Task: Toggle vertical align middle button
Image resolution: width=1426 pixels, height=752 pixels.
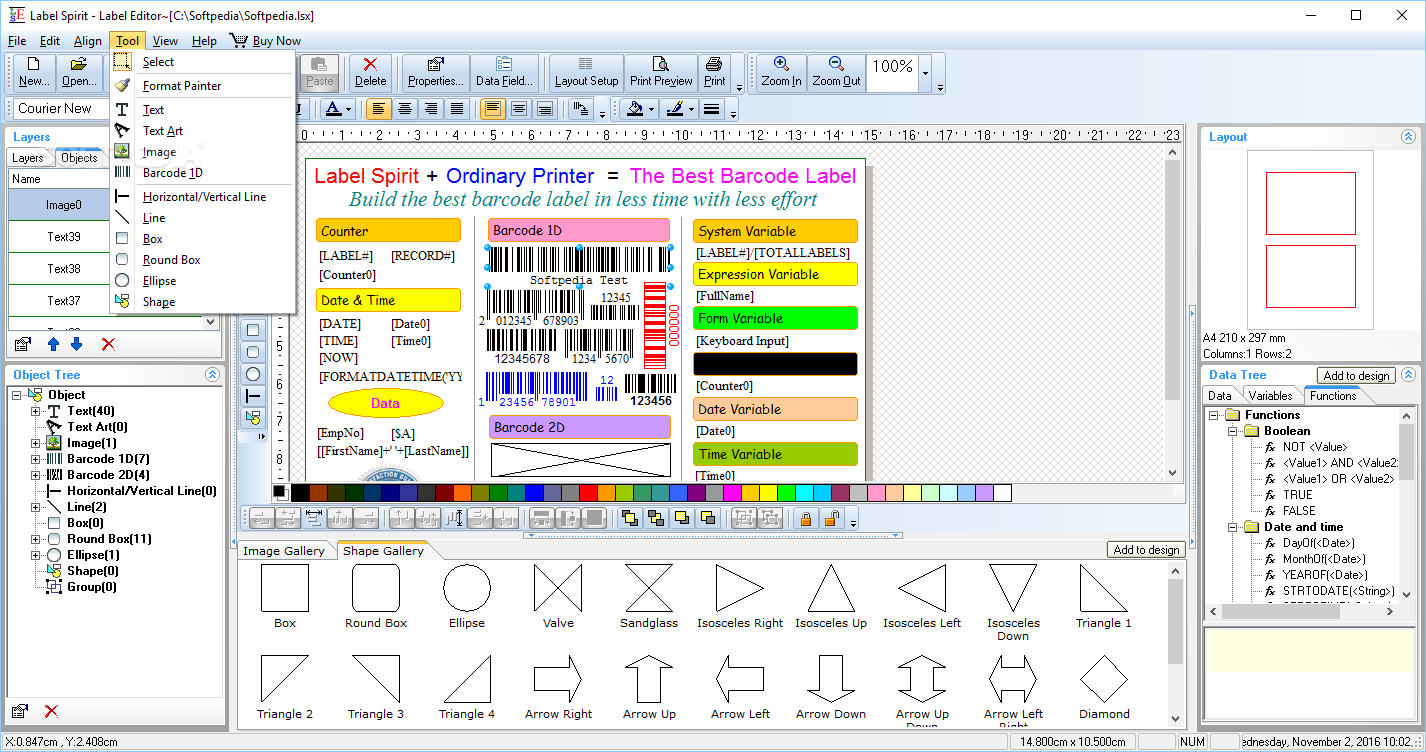Action: (x=519, y=109)
